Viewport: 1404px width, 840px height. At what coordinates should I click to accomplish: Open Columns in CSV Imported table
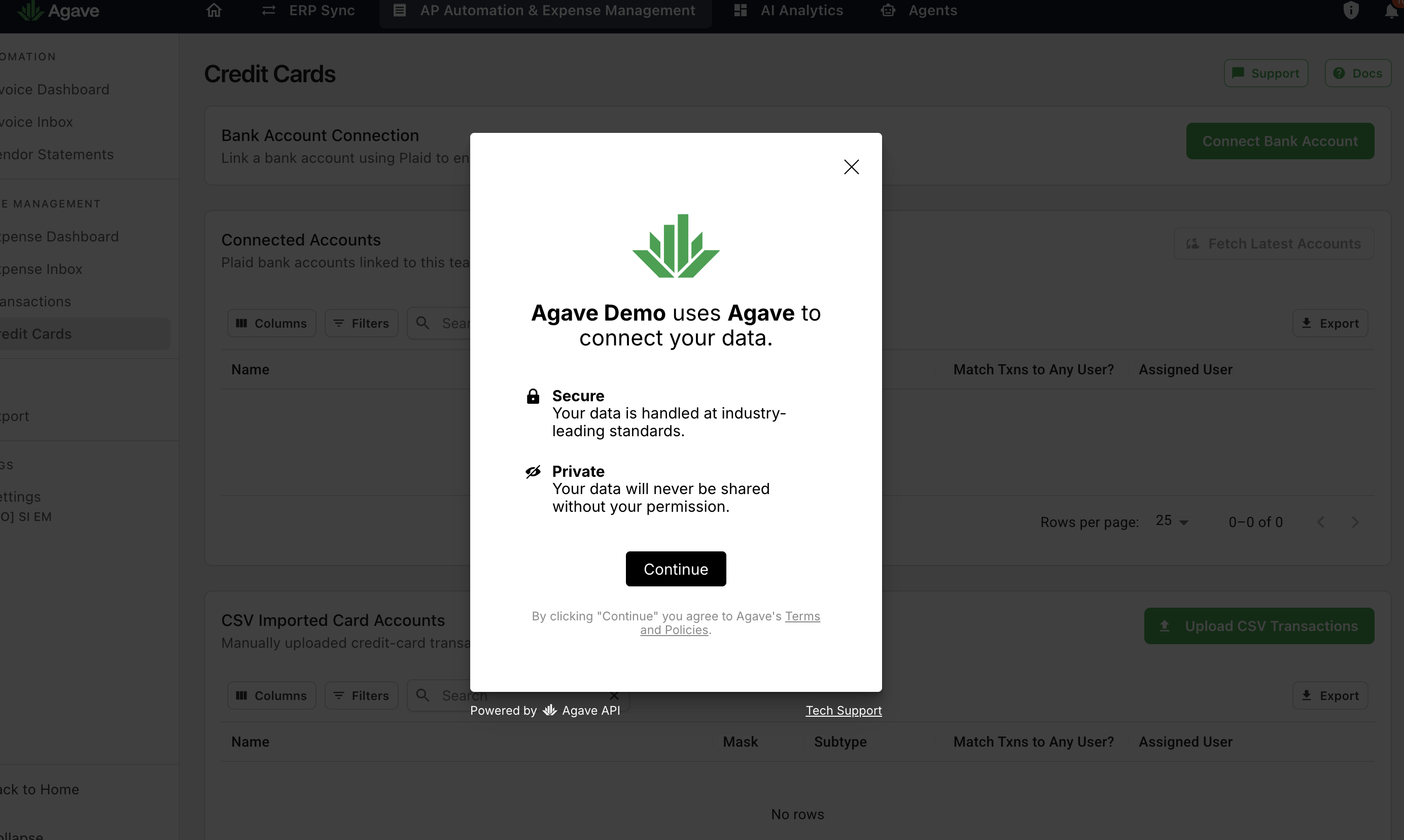[272, 695]
